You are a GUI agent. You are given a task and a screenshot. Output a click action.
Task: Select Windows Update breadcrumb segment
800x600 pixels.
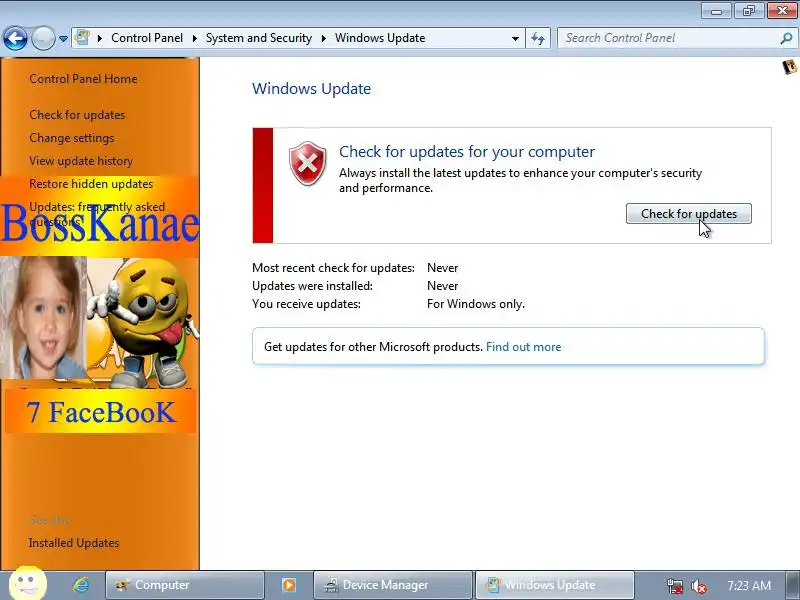point(380,38)
